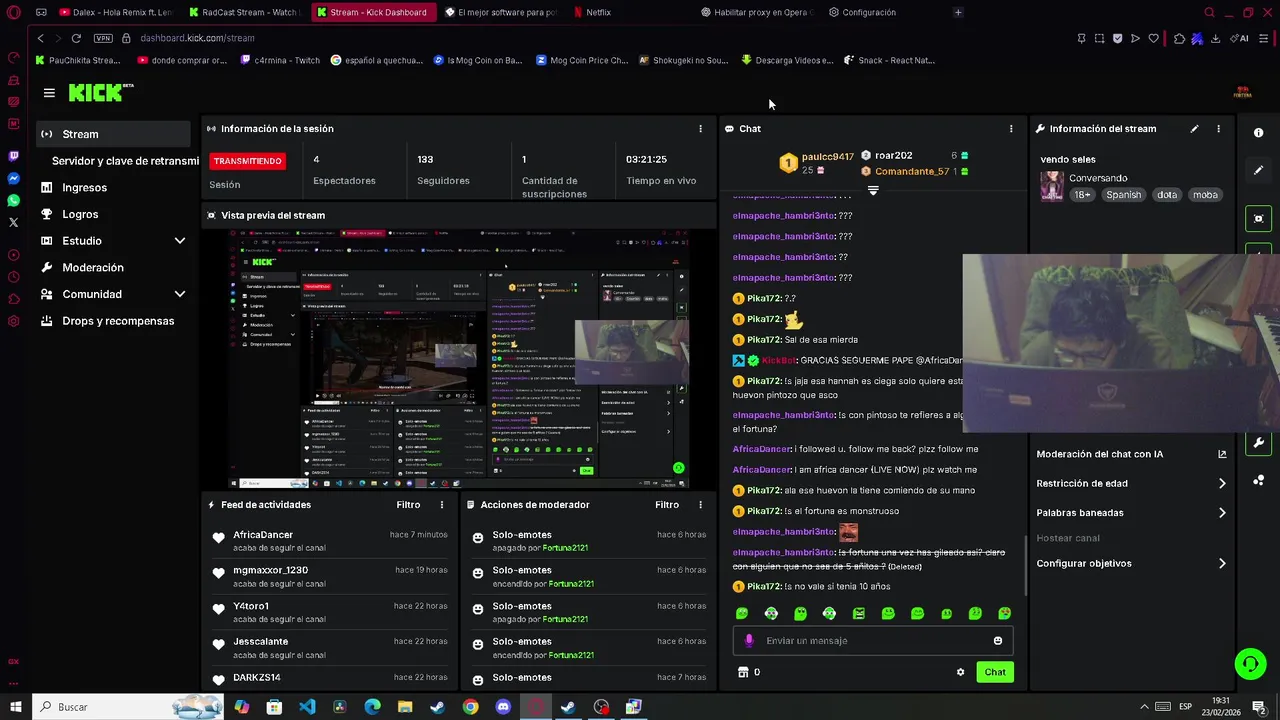
Task: Open Servidor y clave de retransmisión page
Action: point(125,161)
